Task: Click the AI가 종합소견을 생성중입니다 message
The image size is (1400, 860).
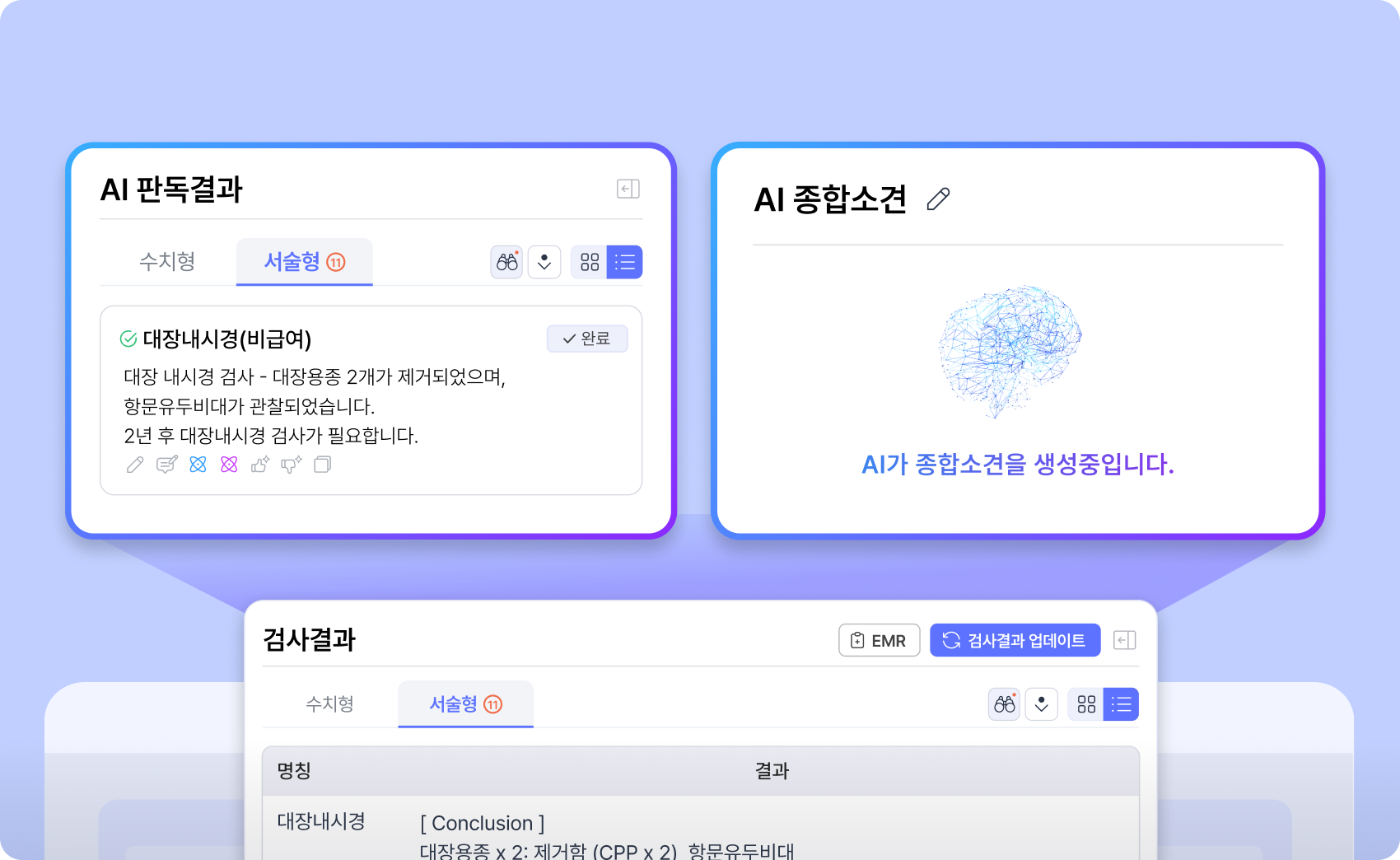Action: point(1018,465)
